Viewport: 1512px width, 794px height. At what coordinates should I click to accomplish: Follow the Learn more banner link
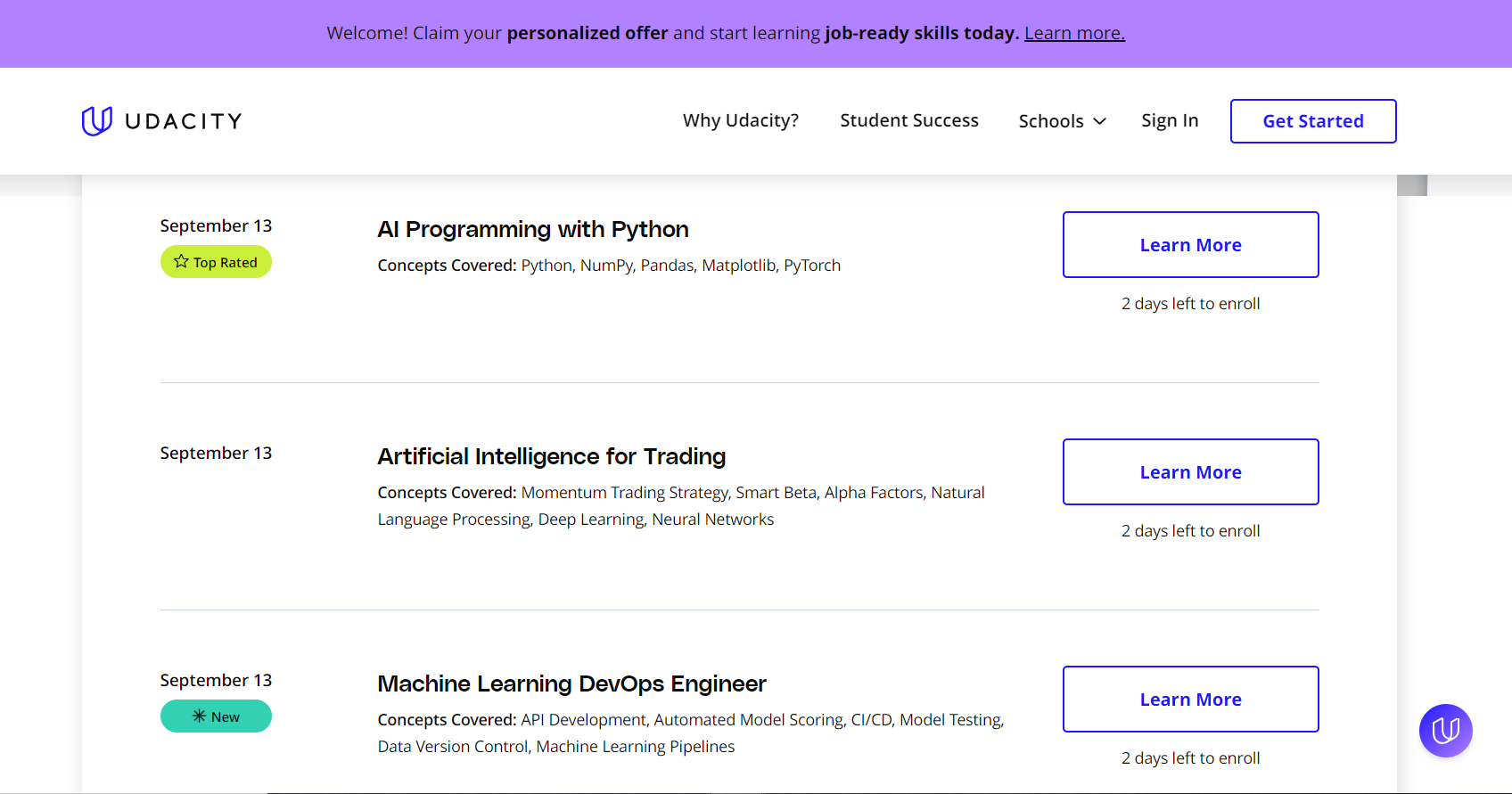click(1074, 33)
